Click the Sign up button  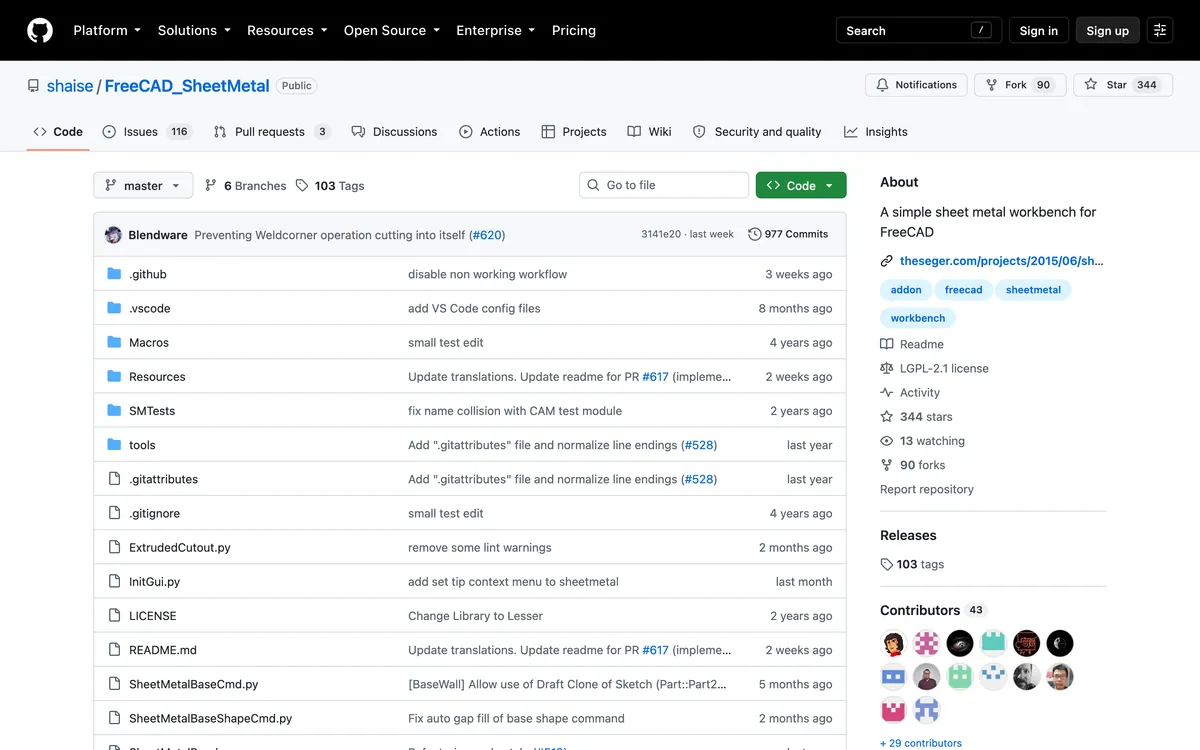point(1108,30)
